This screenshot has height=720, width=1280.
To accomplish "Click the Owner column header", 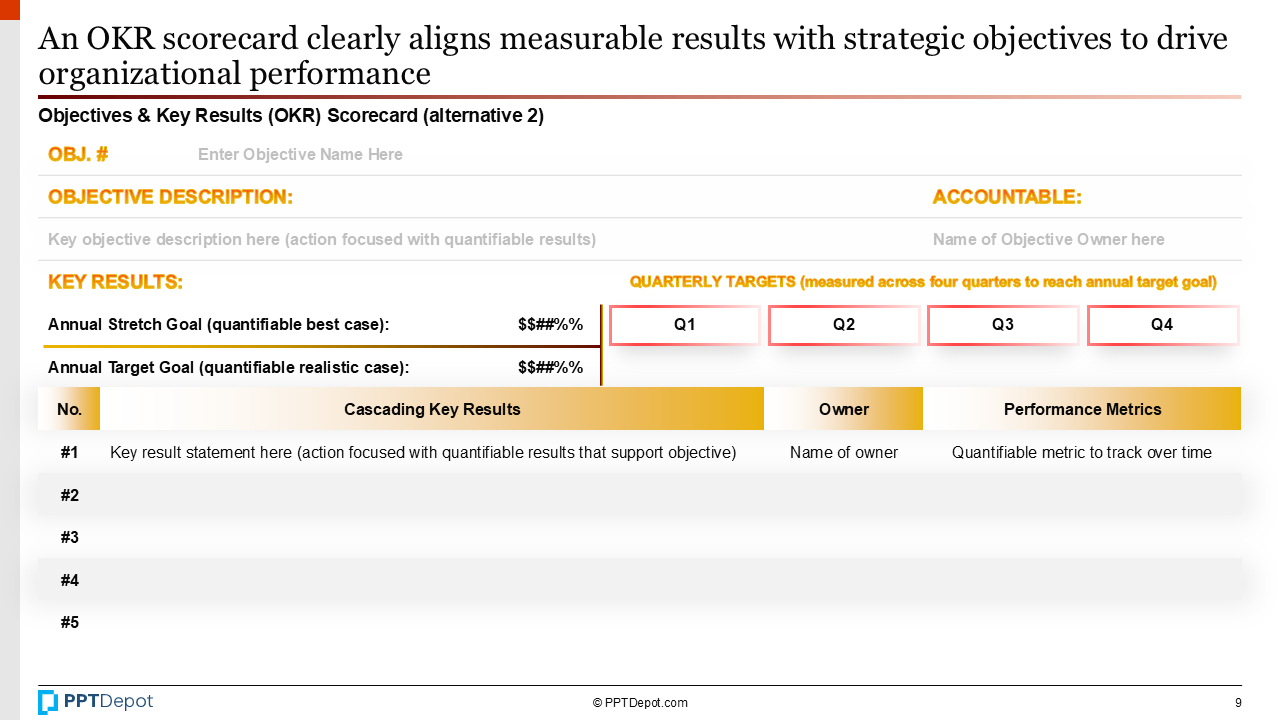I will [844, 409].
